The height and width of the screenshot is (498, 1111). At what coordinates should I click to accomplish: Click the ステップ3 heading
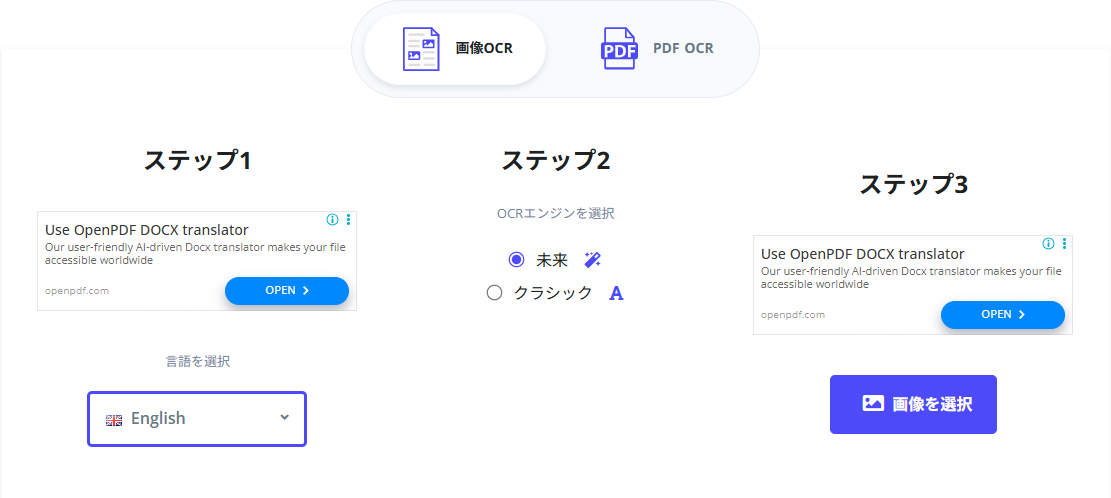[913, 184]
